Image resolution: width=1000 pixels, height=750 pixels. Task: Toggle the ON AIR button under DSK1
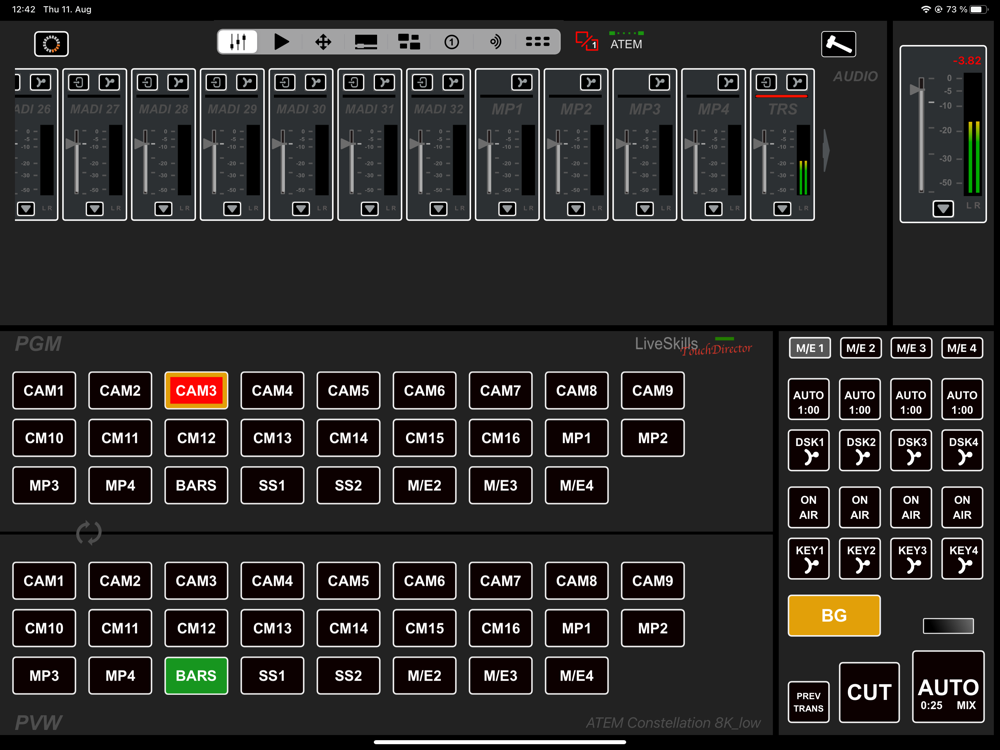click(x=809, y=507)
